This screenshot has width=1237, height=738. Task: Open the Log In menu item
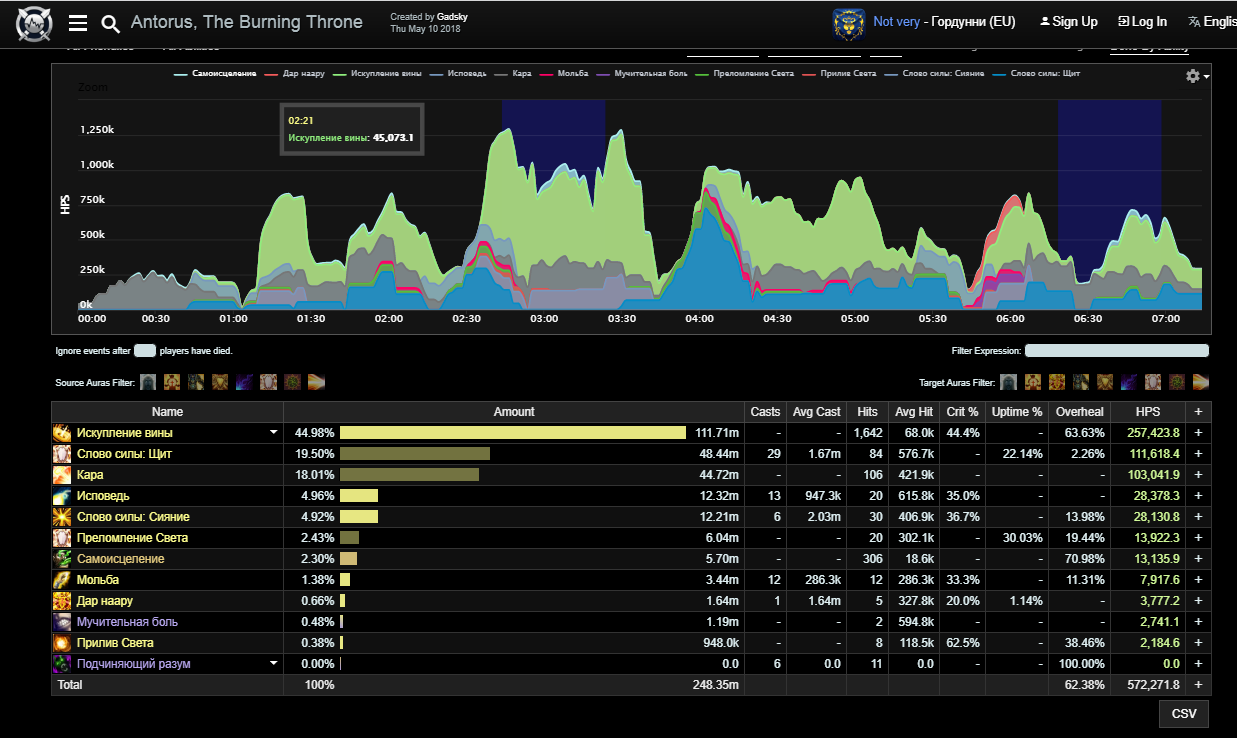[1142, 22]
